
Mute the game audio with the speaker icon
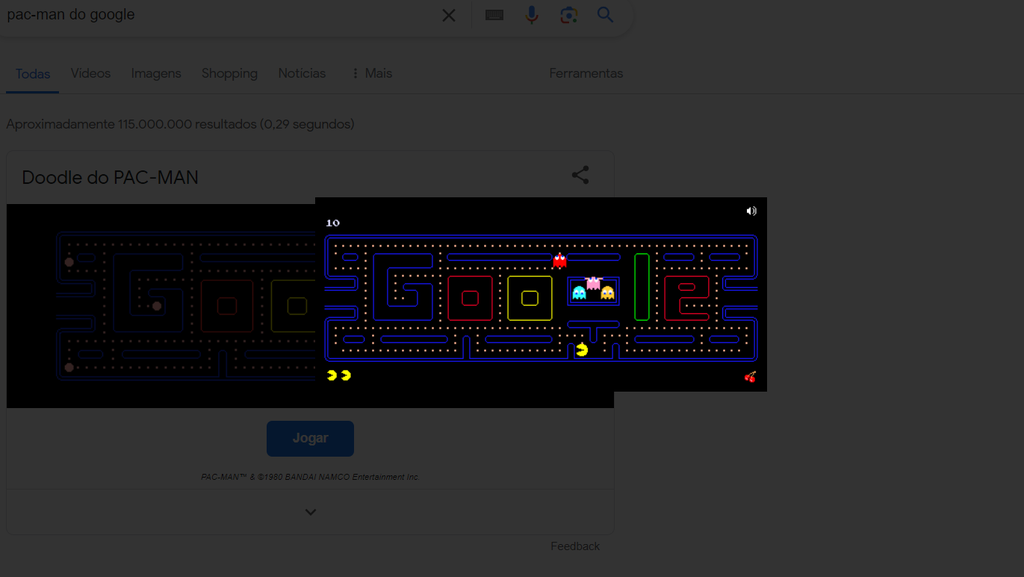[752, 211]
